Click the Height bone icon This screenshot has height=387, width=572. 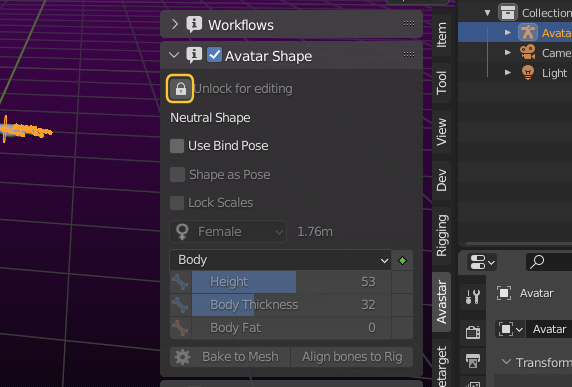[x=180, y=282]
